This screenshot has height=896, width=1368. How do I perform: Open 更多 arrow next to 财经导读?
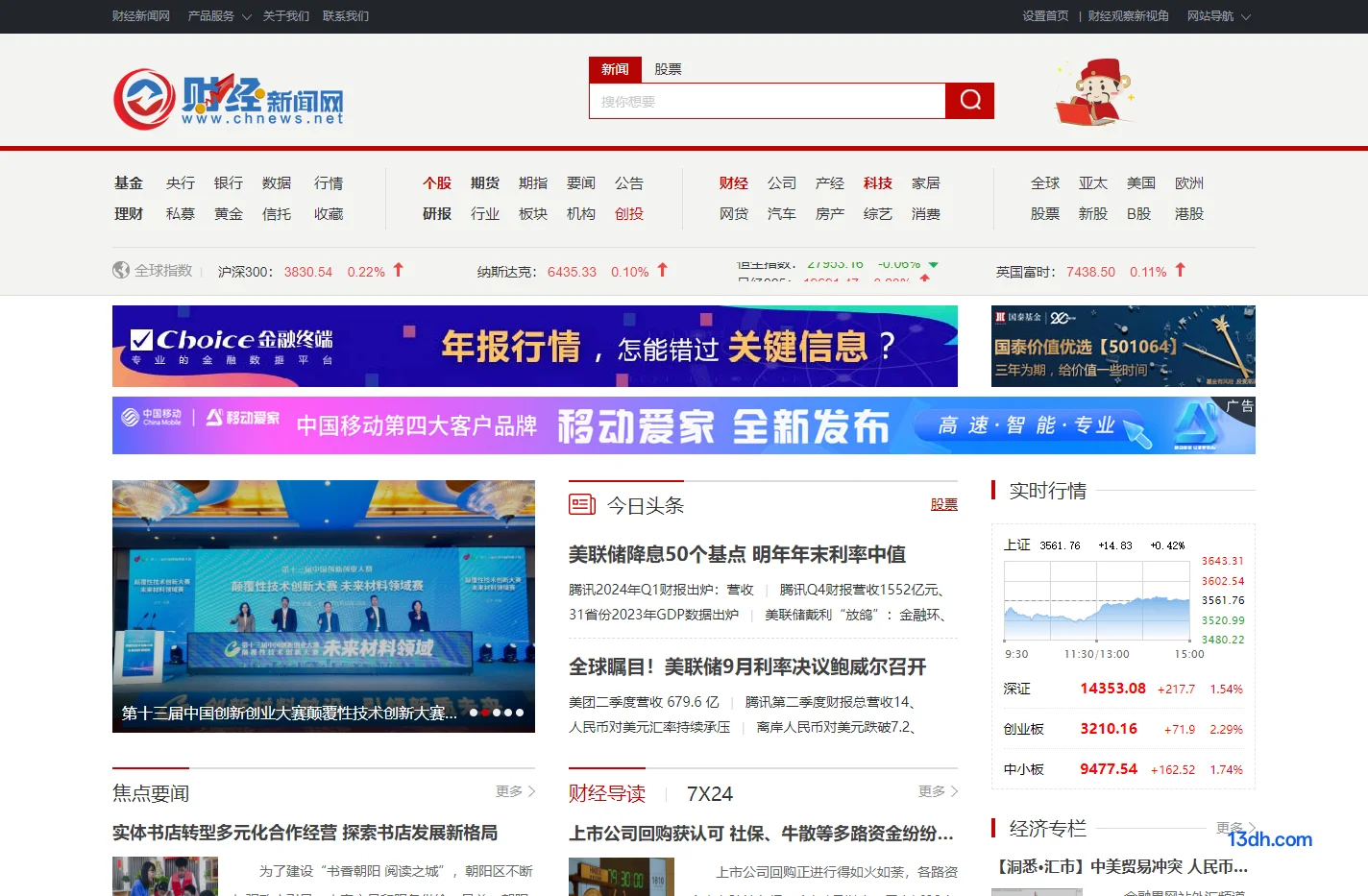tap(939, 791)
